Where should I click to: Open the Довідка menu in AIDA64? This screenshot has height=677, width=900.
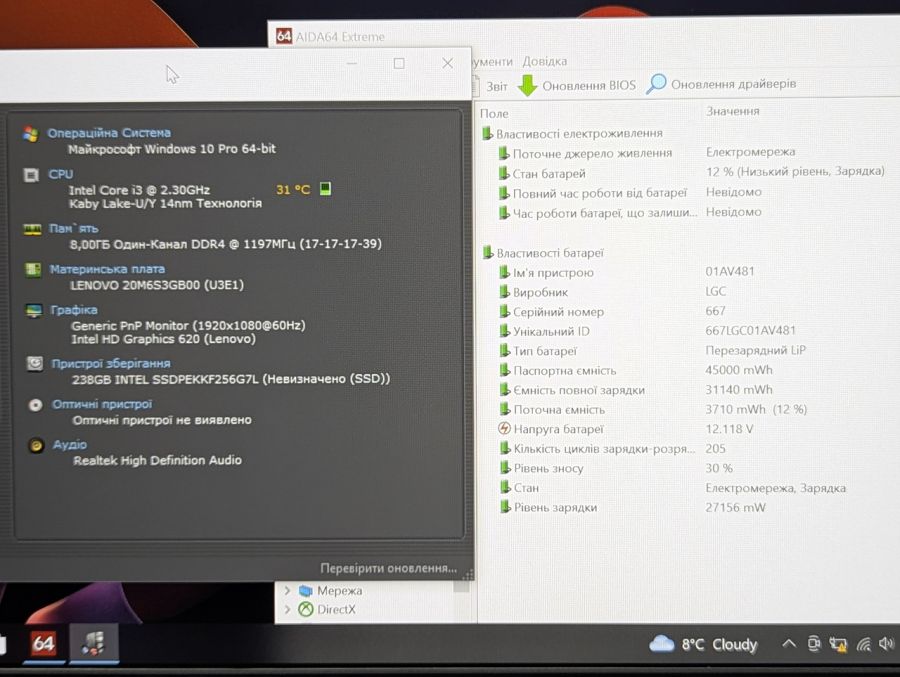pyautogui.click(x=545, y=61)
